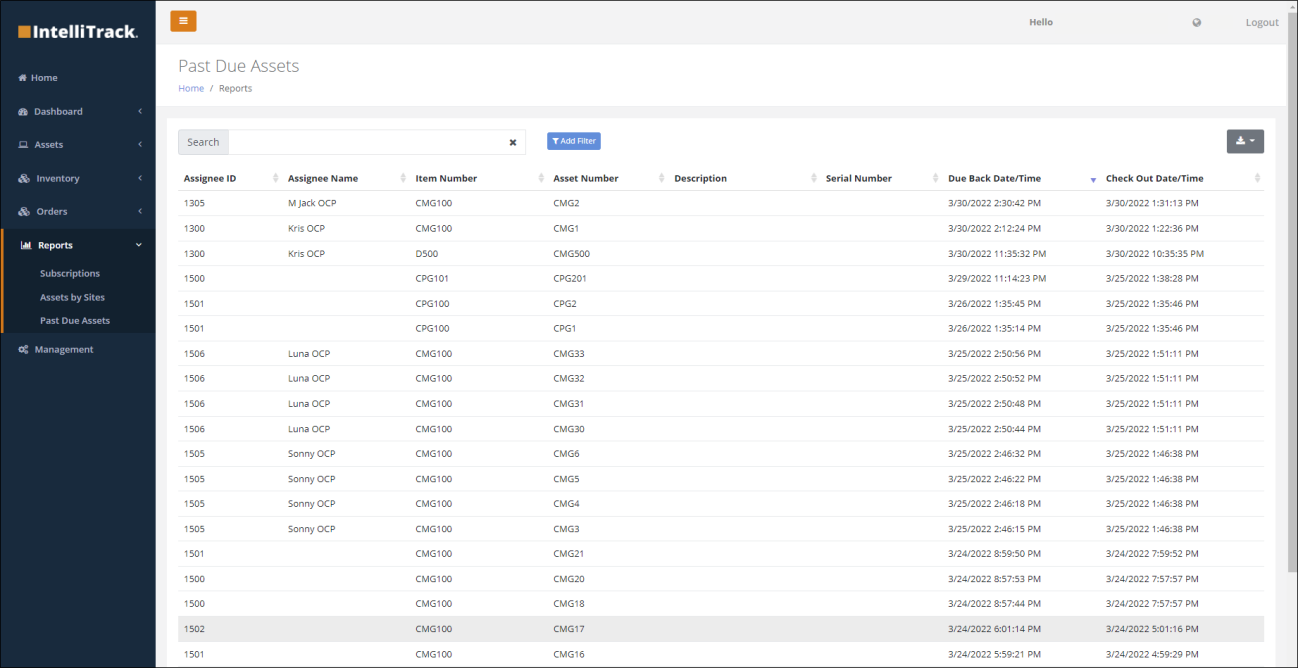Clear the search field with X icon
1298x668 pixels.
coord(513,142)
